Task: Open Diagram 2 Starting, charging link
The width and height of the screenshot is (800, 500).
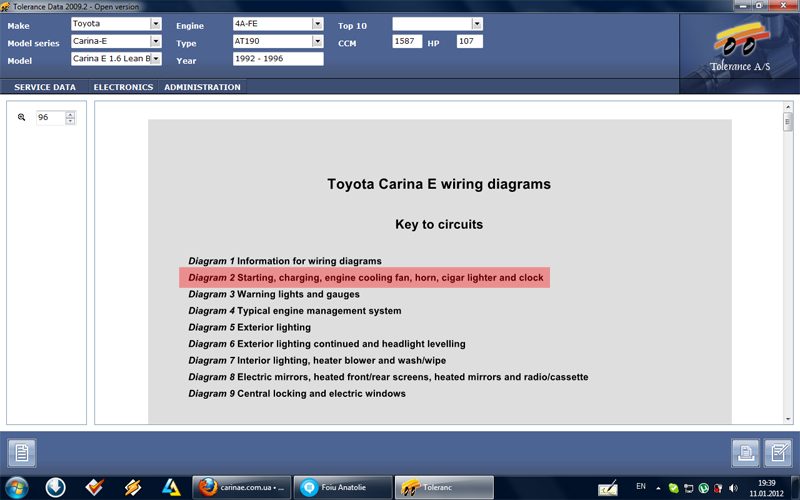Action: 365,278
